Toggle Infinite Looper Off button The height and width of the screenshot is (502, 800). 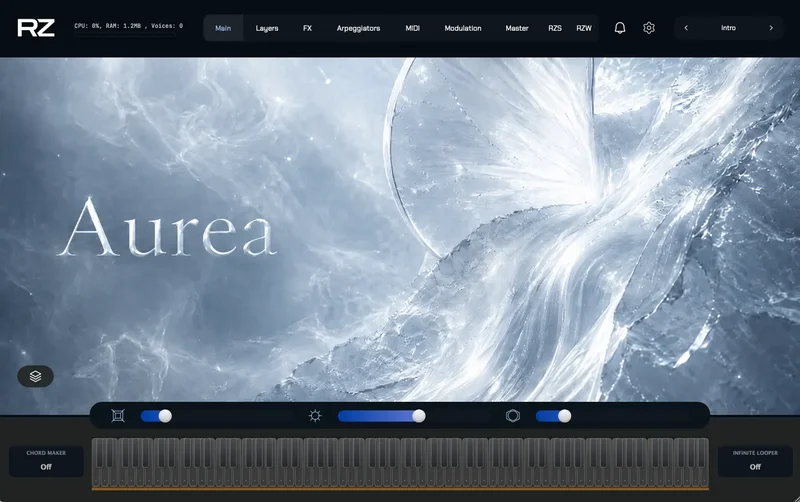tap(755, 461)
